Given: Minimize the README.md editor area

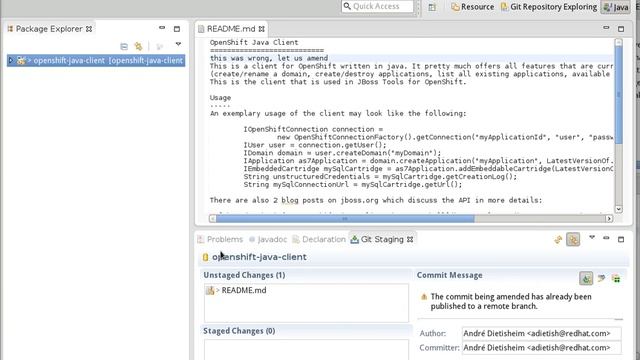Looking at the screenshot, I should 606,28.
